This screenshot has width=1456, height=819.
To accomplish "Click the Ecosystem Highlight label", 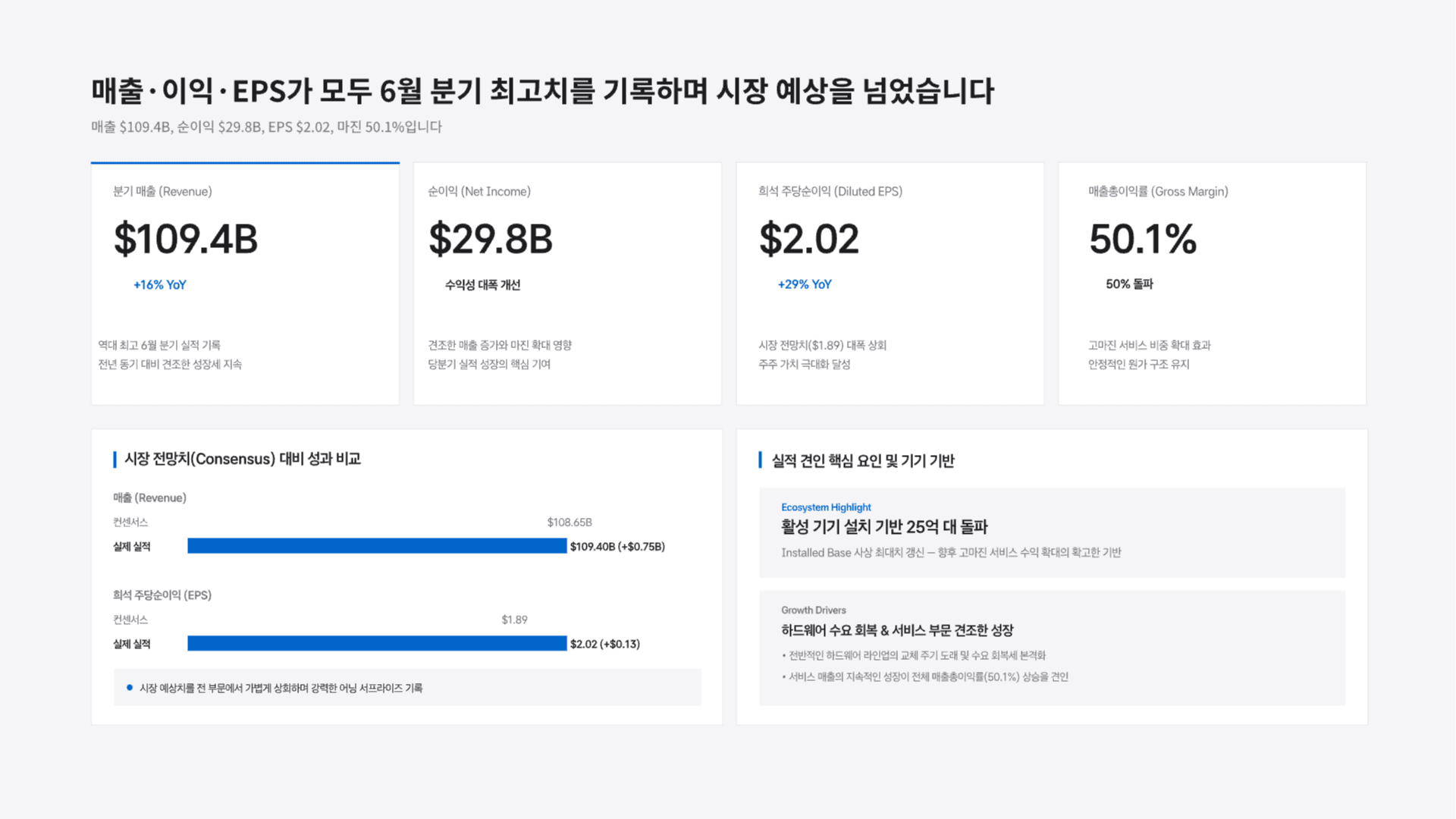I will 826,507.
